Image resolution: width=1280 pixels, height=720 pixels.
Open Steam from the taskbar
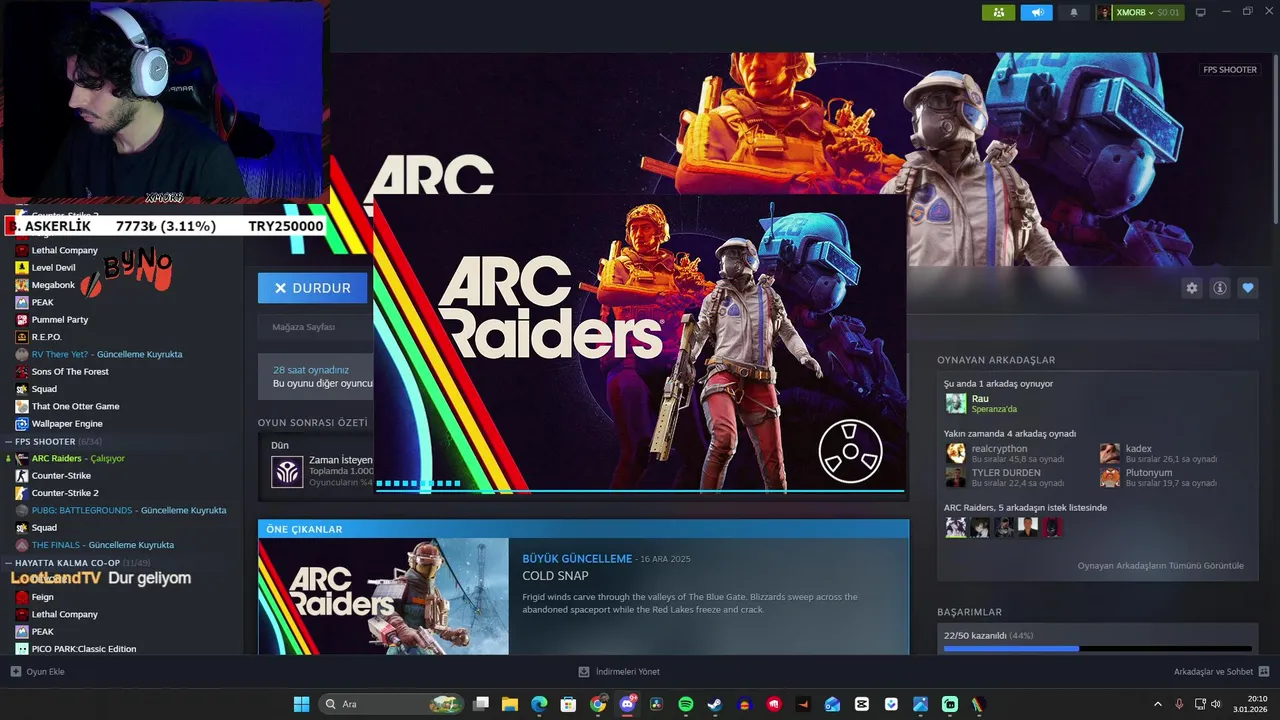pyautogui.click(x=715, y=704)
